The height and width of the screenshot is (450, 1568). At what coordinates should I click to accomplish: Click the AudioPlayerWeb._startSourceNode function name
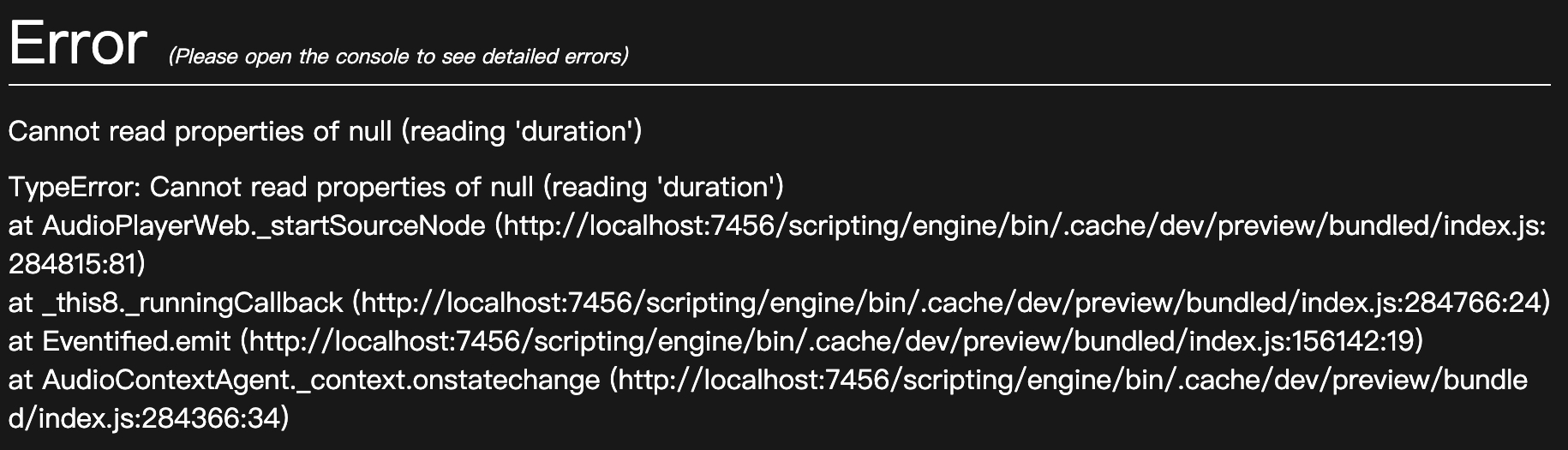pyautogui.click(x=263, y=226)
